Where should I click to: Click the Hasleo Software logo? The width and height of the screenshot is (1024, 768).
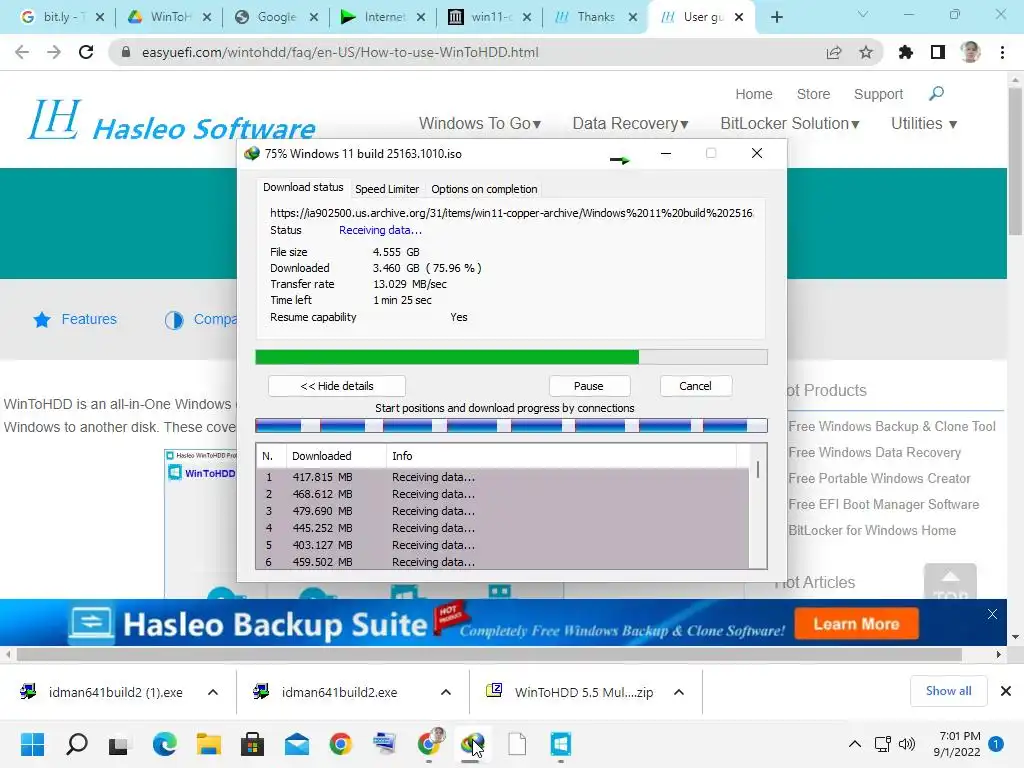pyautogui.click(x=172, y=120)
